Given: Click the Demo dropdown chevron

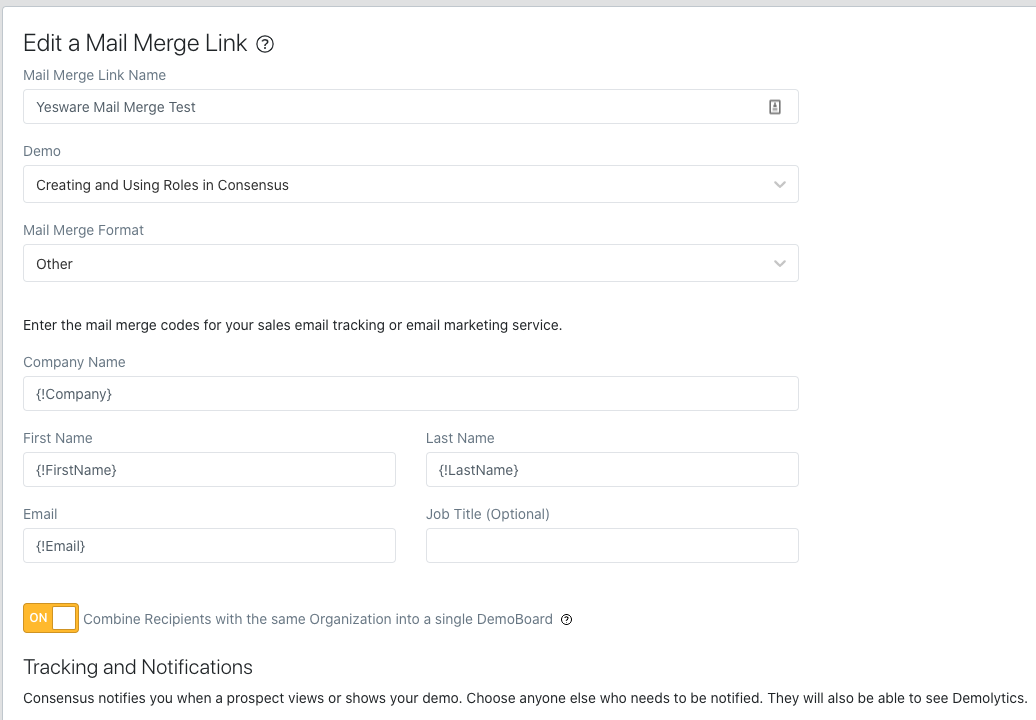Looking at the screenshot, I should [781, 184].
